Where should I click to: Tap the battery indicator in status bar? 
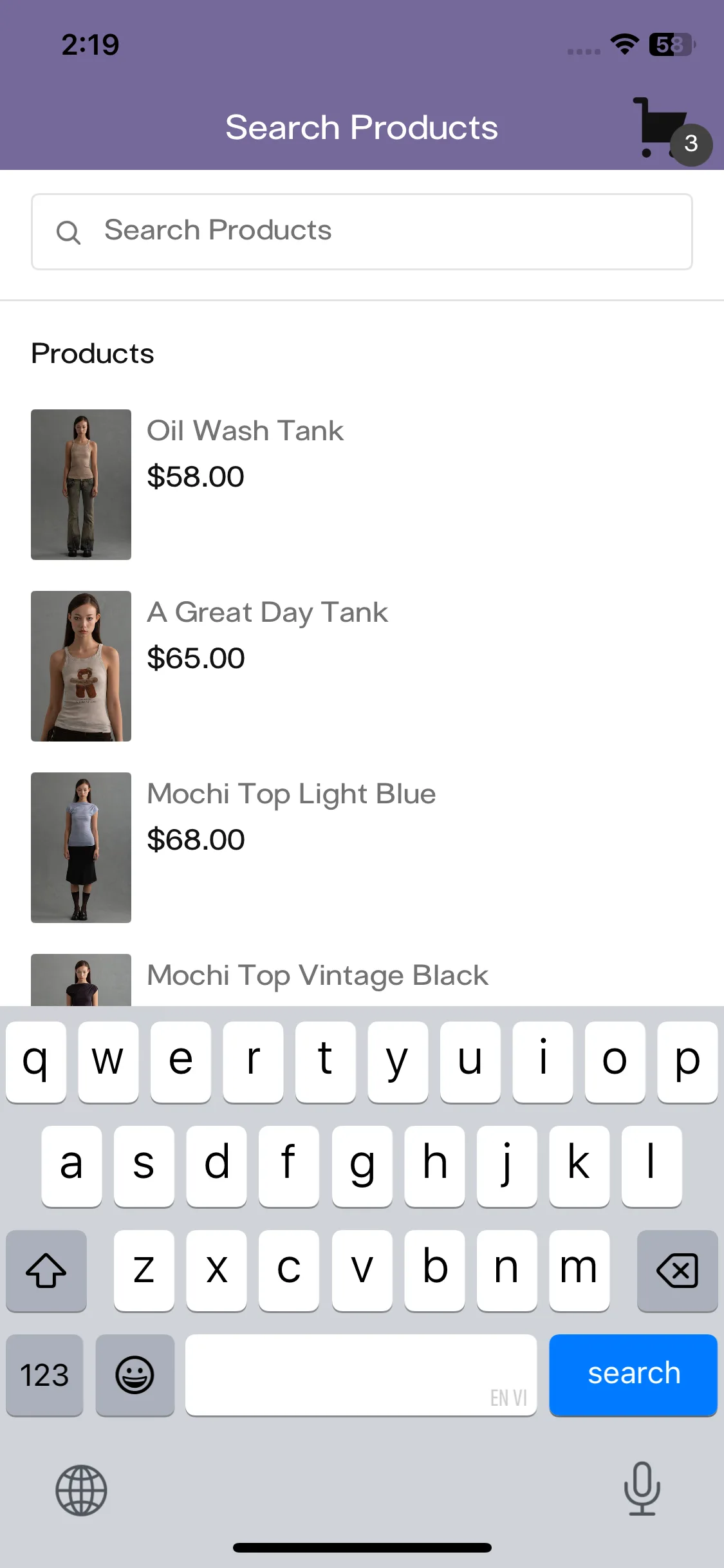[672, 44]
